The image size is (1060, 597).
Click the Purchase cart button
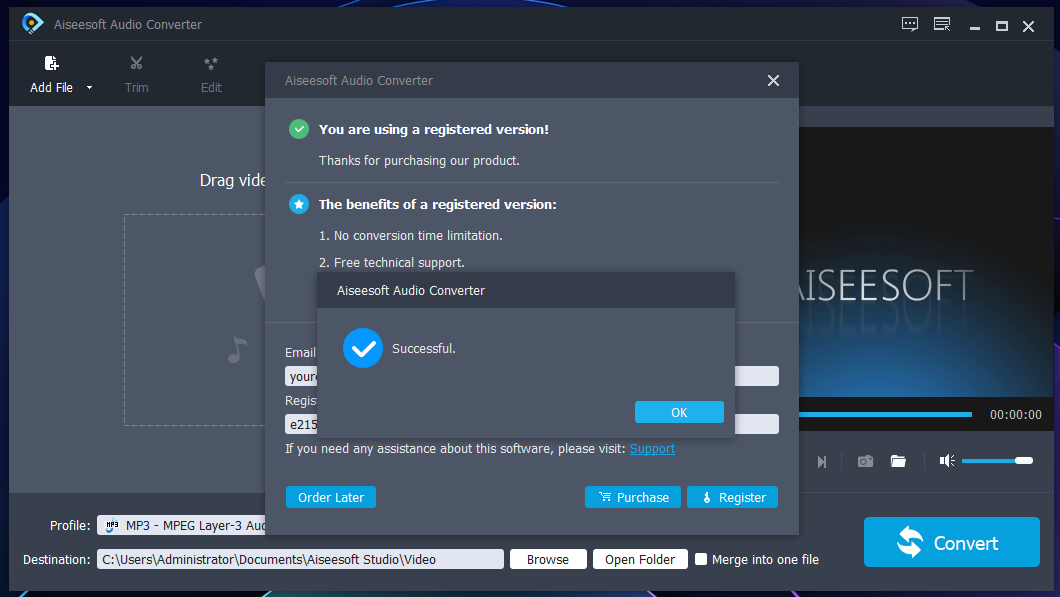(x=633, y=497)
